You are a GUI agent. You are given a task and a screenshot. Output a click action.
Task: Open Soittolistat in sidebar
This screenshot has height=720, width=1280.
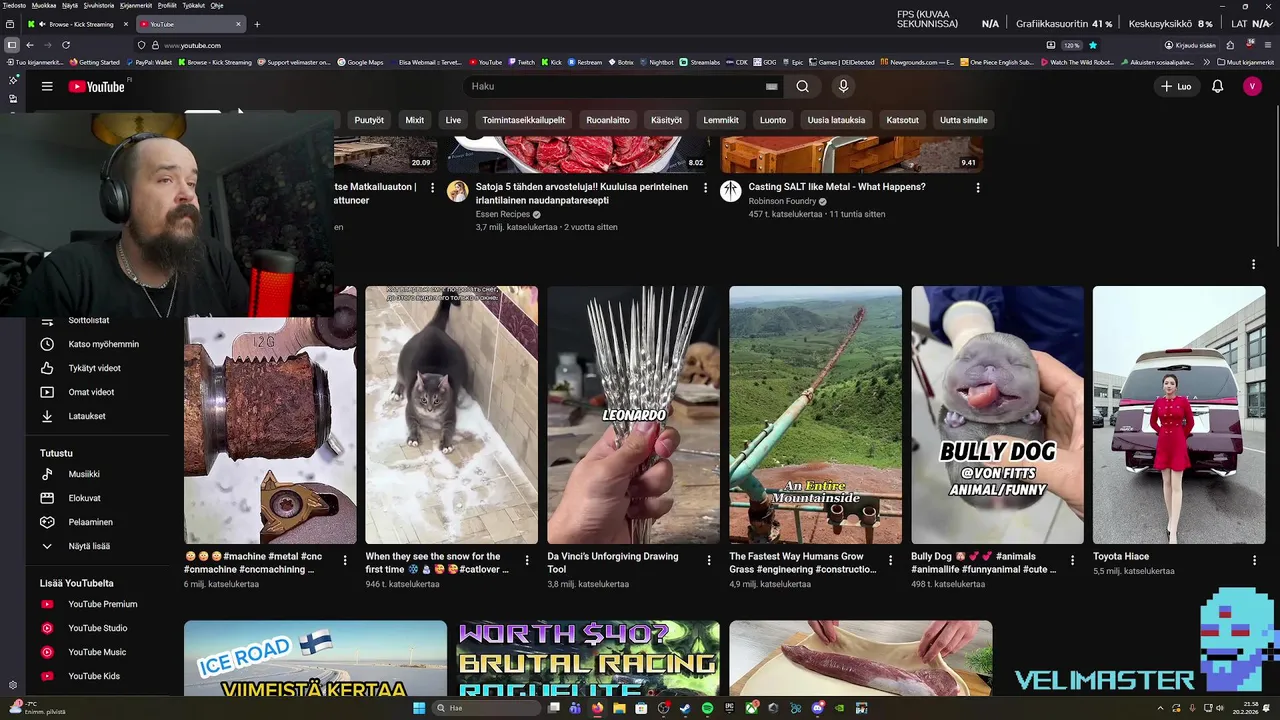(89, 320)
